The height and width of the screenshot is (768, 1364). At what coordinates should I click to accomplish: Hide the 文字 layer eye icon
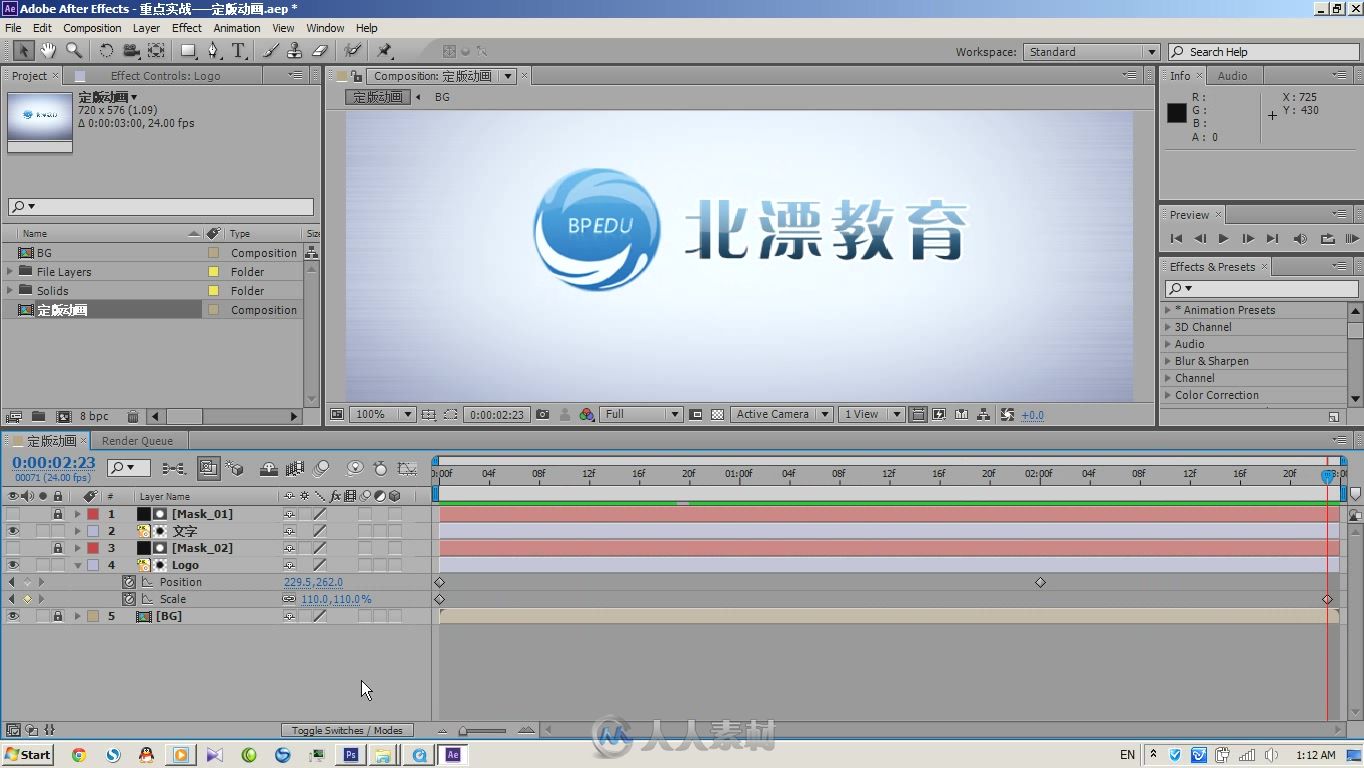(13, 531)
